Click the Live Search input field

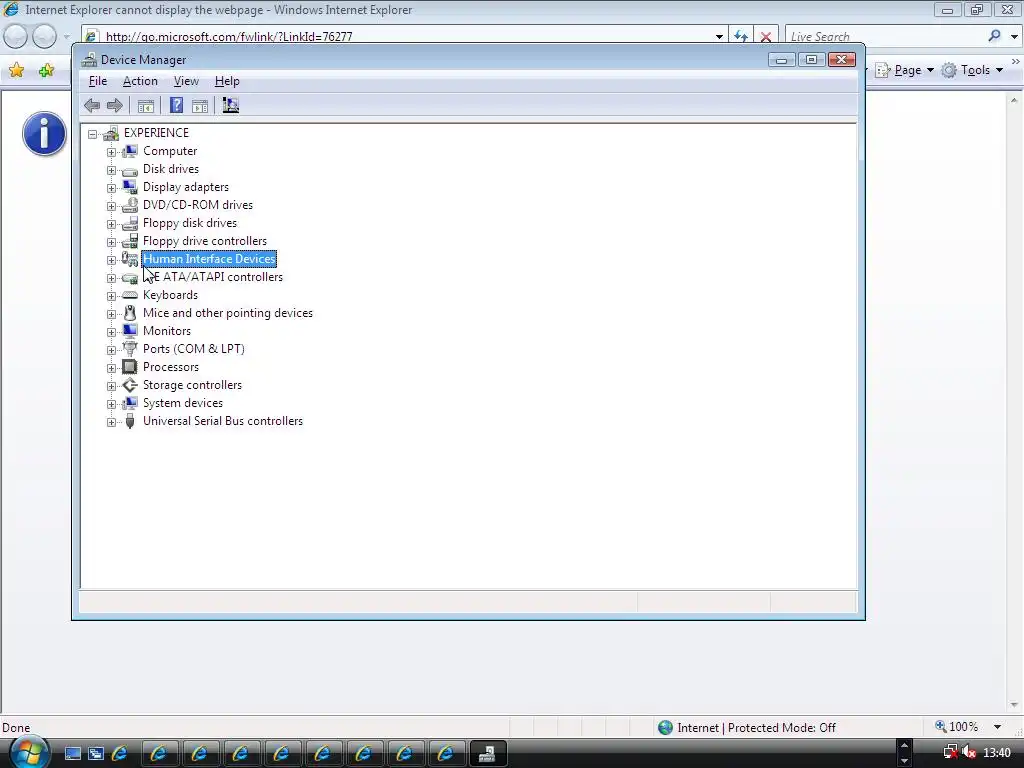884,37
